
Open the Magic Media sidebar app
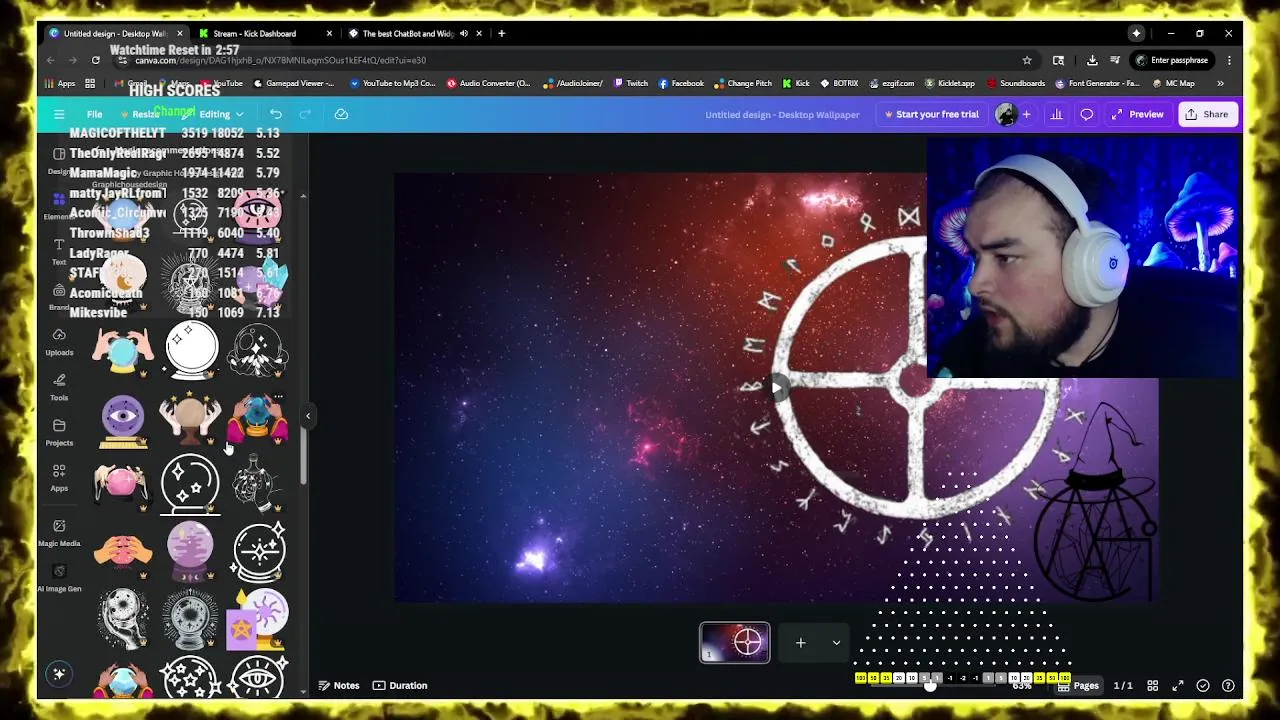click(59, 532)
